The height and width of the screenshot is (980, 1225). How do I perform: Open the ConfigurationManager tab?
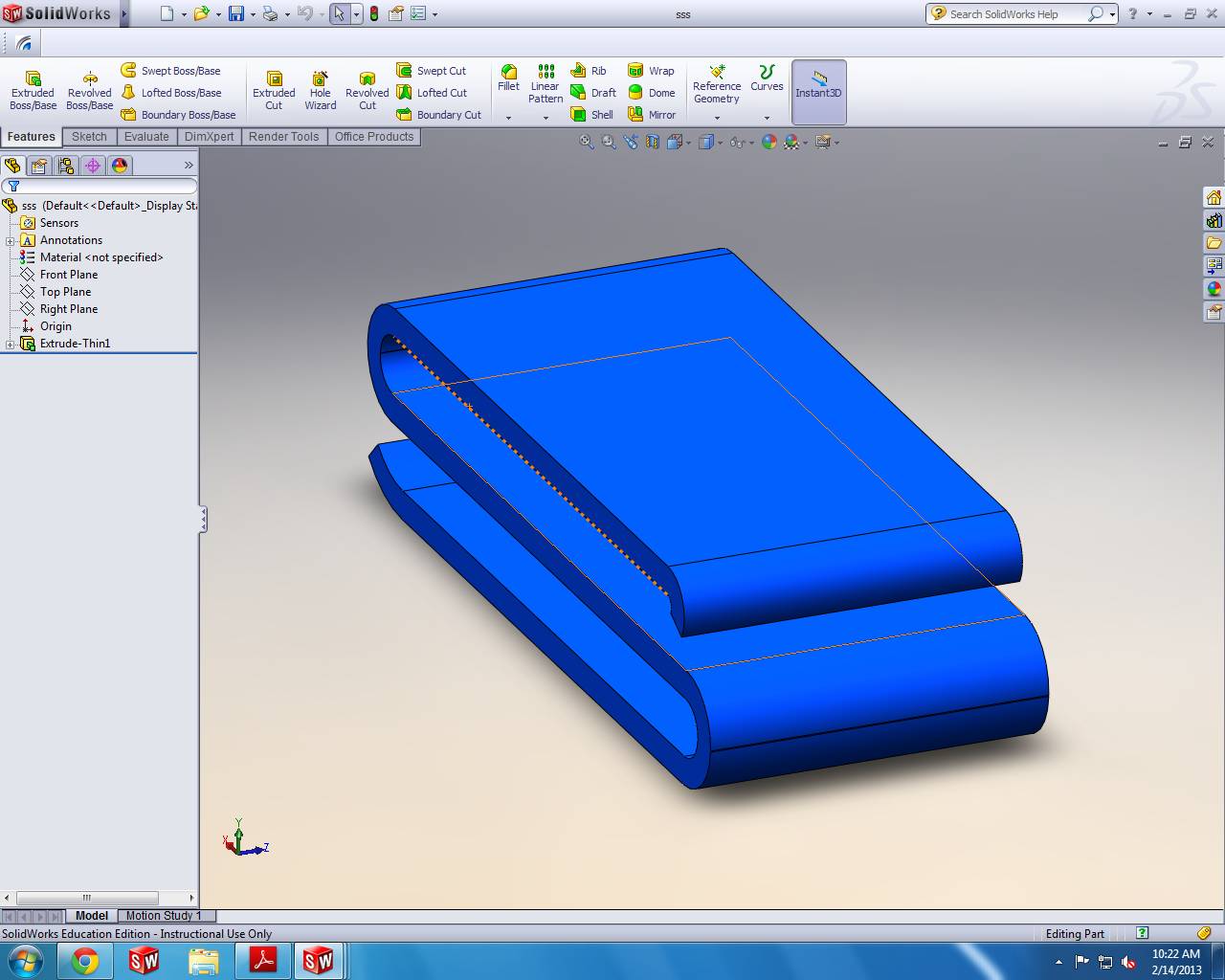click(66, 166)
